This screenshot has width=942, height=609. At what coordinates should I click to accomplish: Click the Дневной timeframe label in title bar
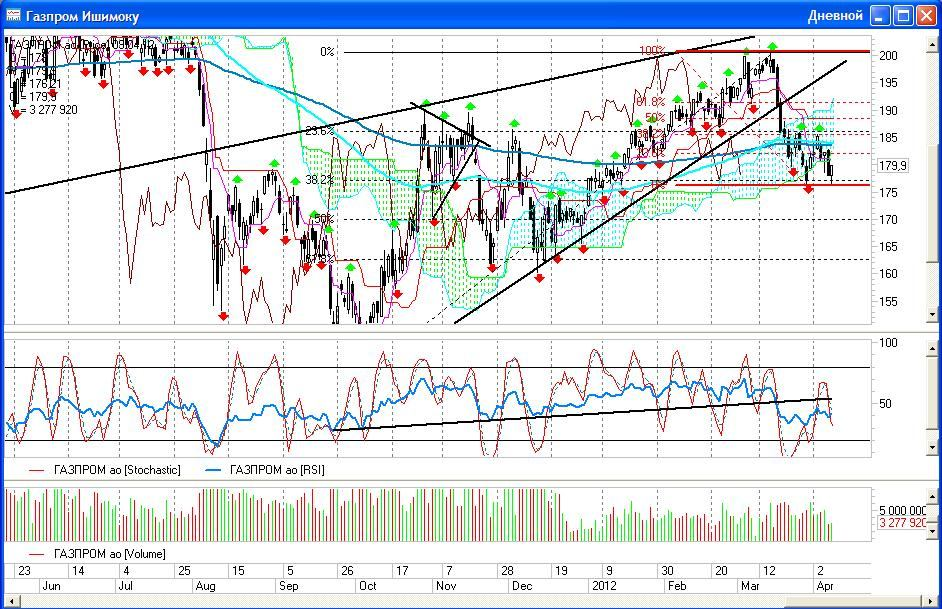point(835,16)
